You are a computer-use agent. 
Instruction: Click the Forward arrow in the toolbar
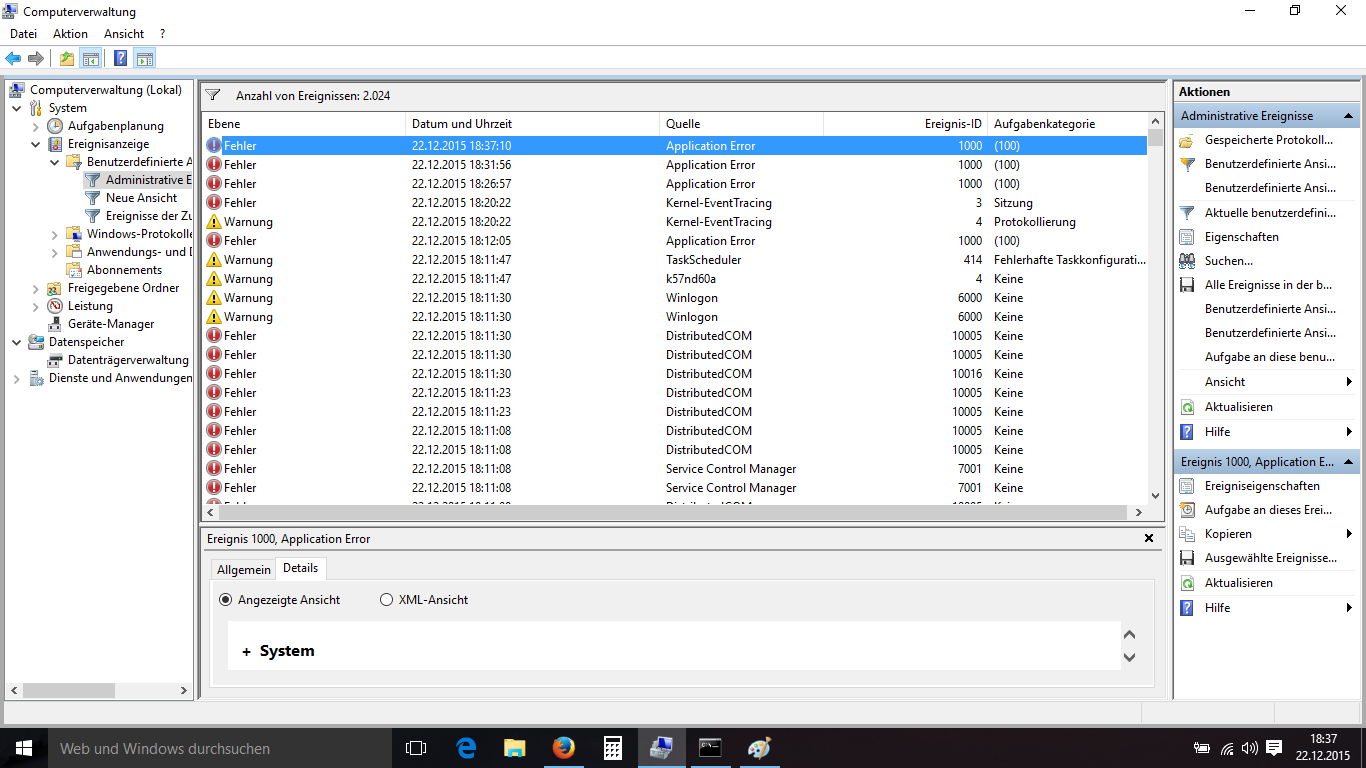coord(36,58)
